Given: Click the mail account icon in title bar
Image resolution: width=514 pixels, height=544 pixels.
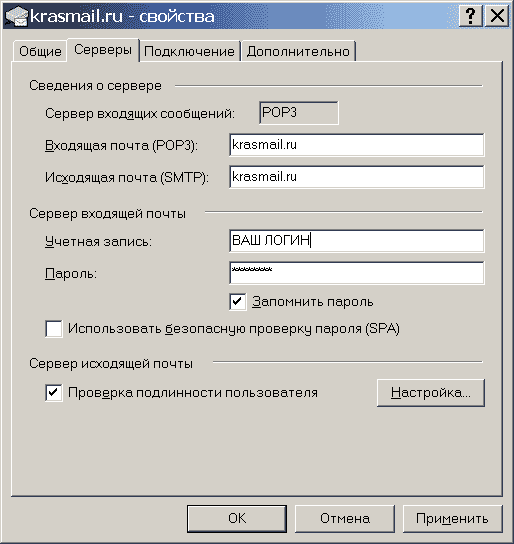Looking at the screenshot, I should 16,16.
